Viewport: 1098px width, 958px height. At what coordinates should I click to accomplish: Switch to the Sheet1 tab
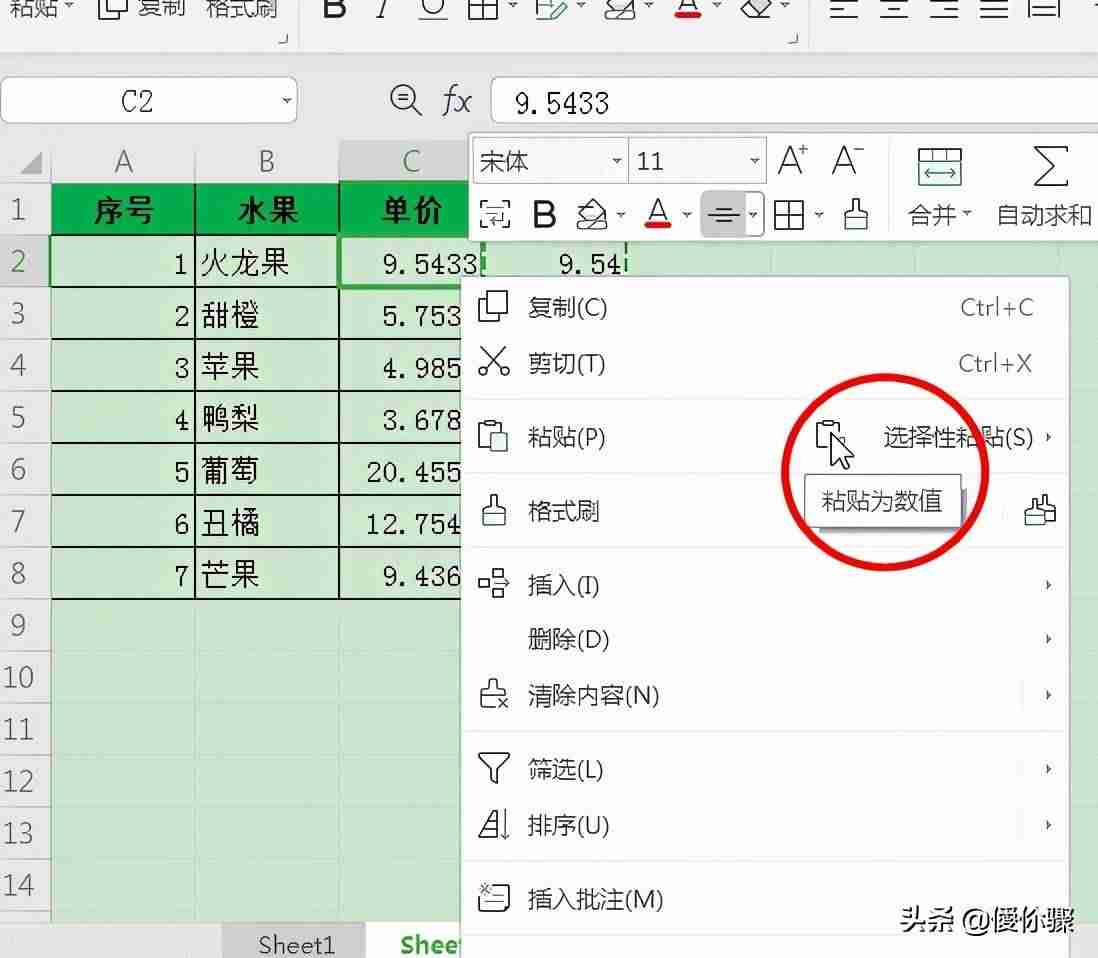[x=296, y=945]
